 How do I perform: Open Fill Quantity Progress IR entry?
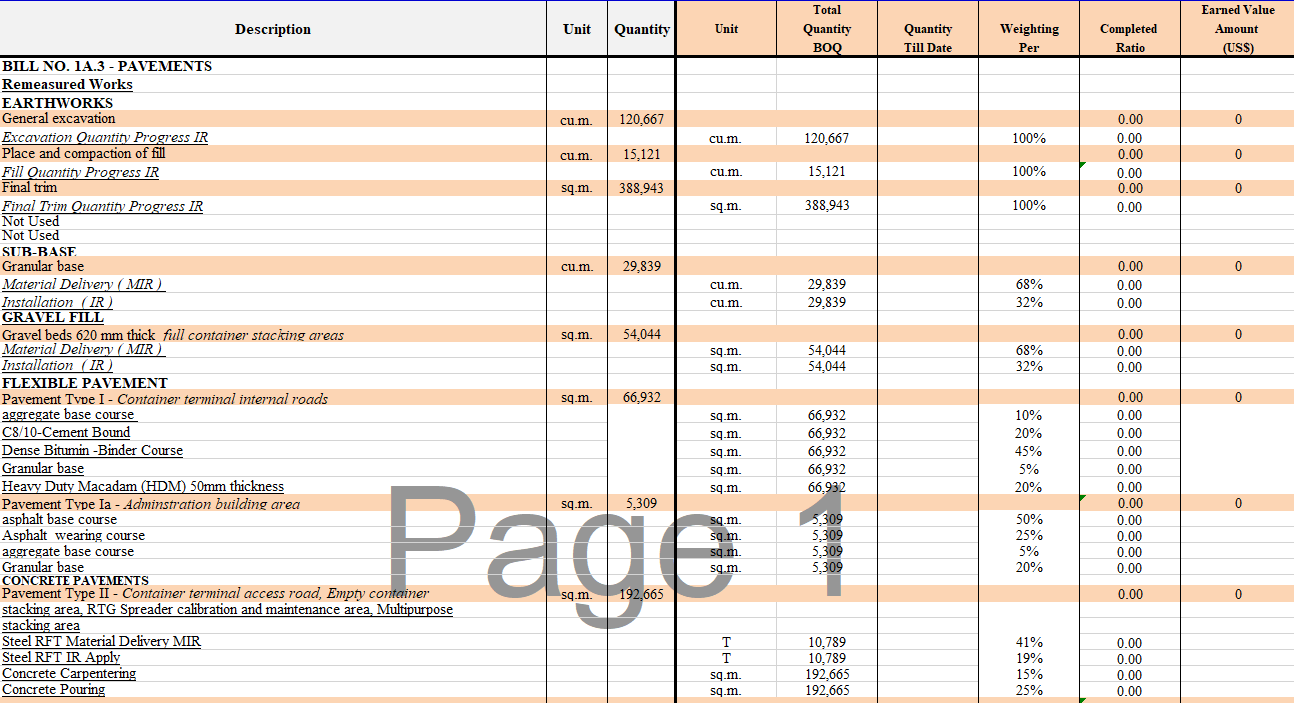tap(80, 172)
